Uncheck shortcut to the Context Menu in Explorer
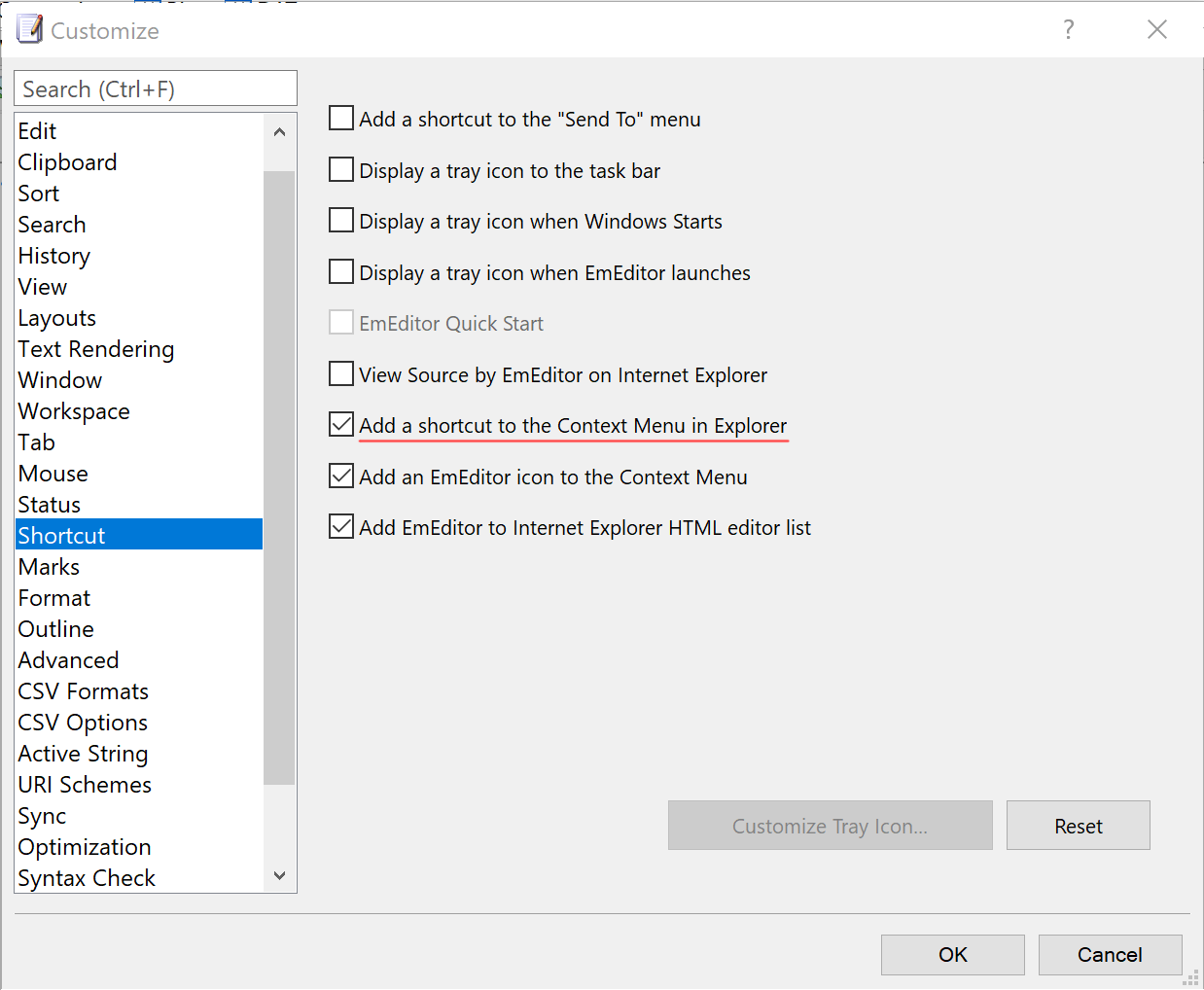This screenshot has height=990, width=1204. pos(341,425)
